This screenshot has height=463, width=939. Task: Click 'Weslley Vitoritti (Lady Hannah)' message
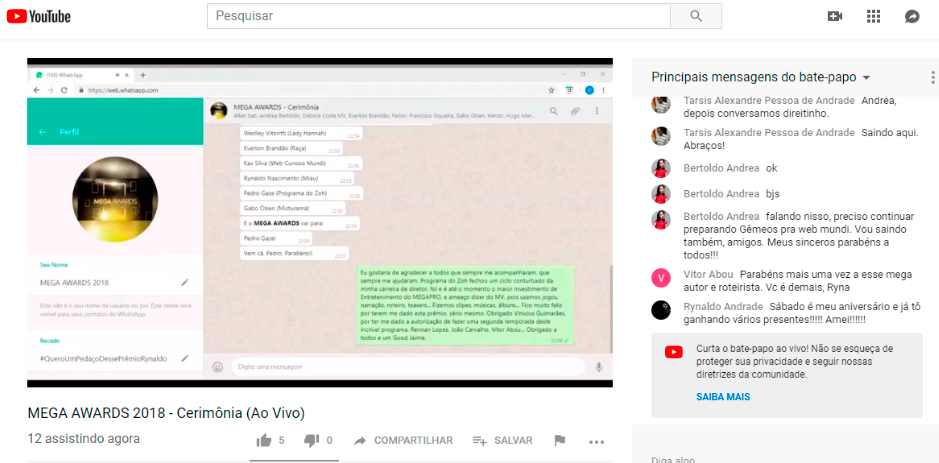tap(301, 134)
